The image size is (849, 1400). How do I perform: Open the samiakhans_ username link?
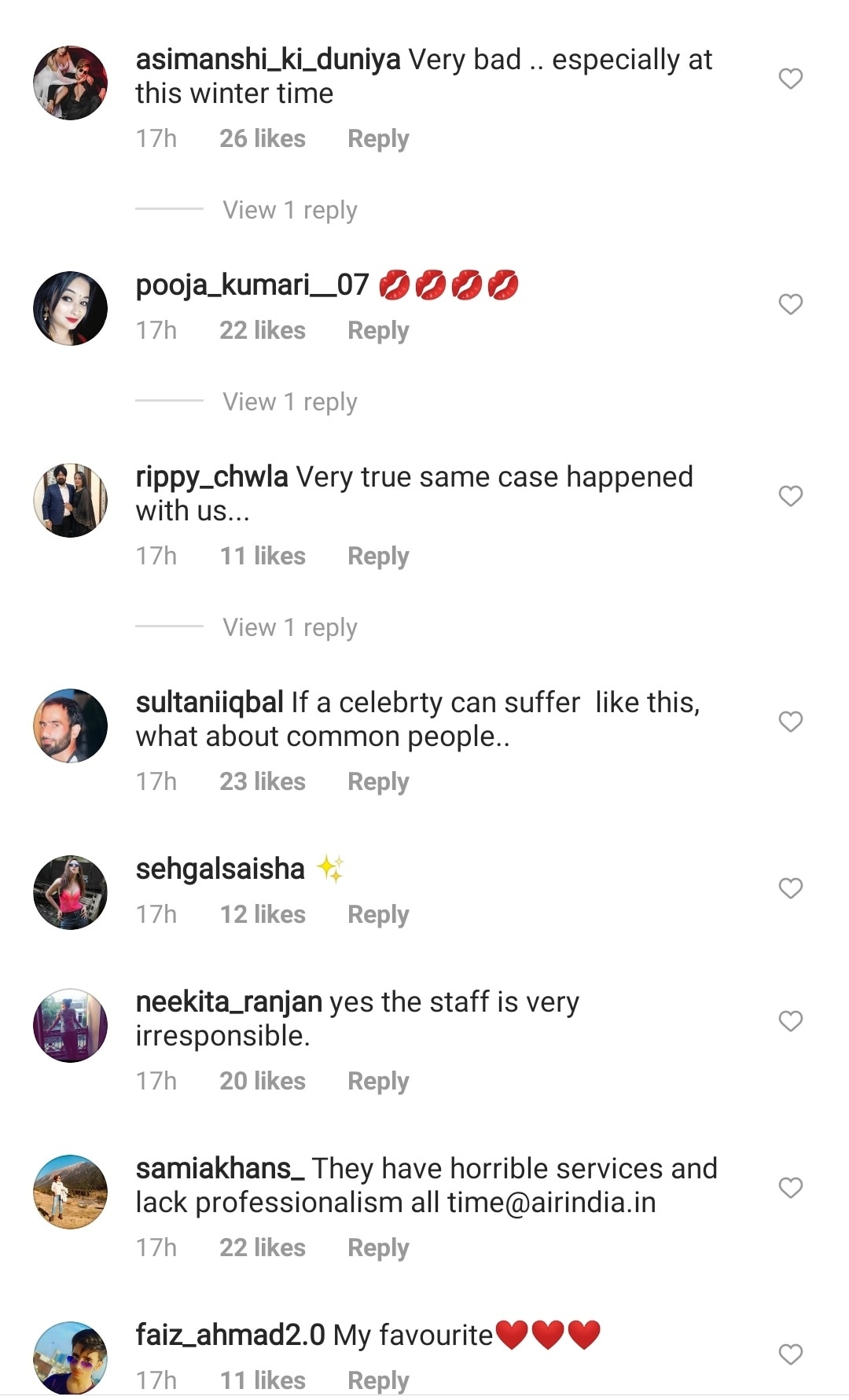[219, 1169]
